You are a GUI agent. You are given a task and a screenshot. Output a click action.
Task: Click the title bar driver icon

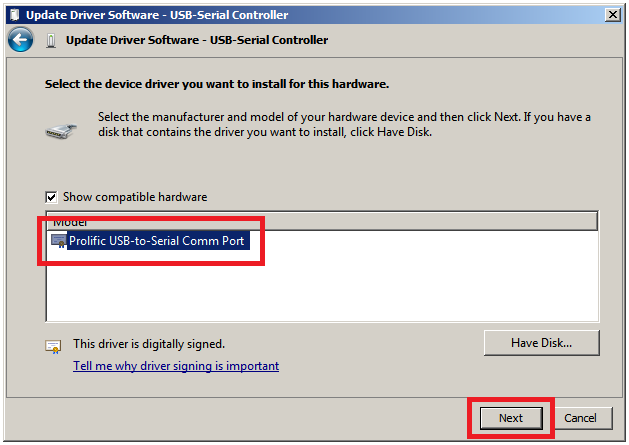[15, 15]
